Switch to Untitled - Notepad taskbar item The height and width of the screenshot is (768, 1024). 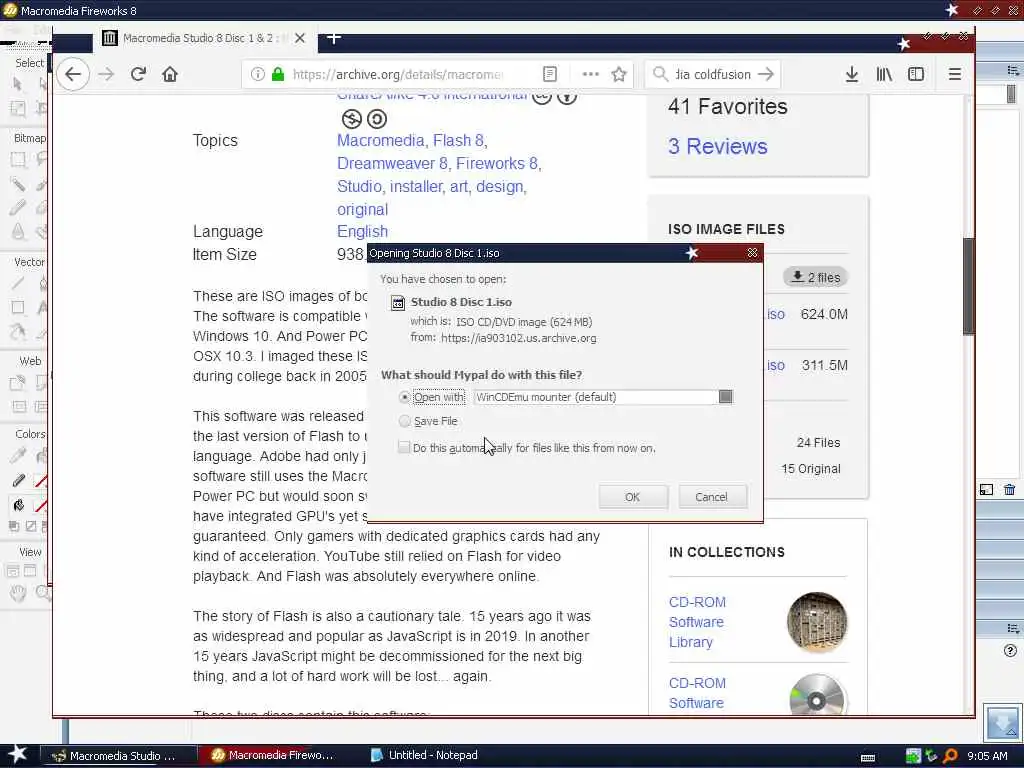coord(426,756)
